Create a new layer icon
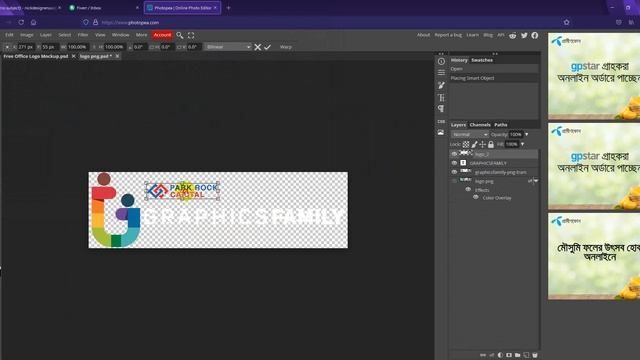Viewport: 640px width, 360px height. (x=526, y=355)
